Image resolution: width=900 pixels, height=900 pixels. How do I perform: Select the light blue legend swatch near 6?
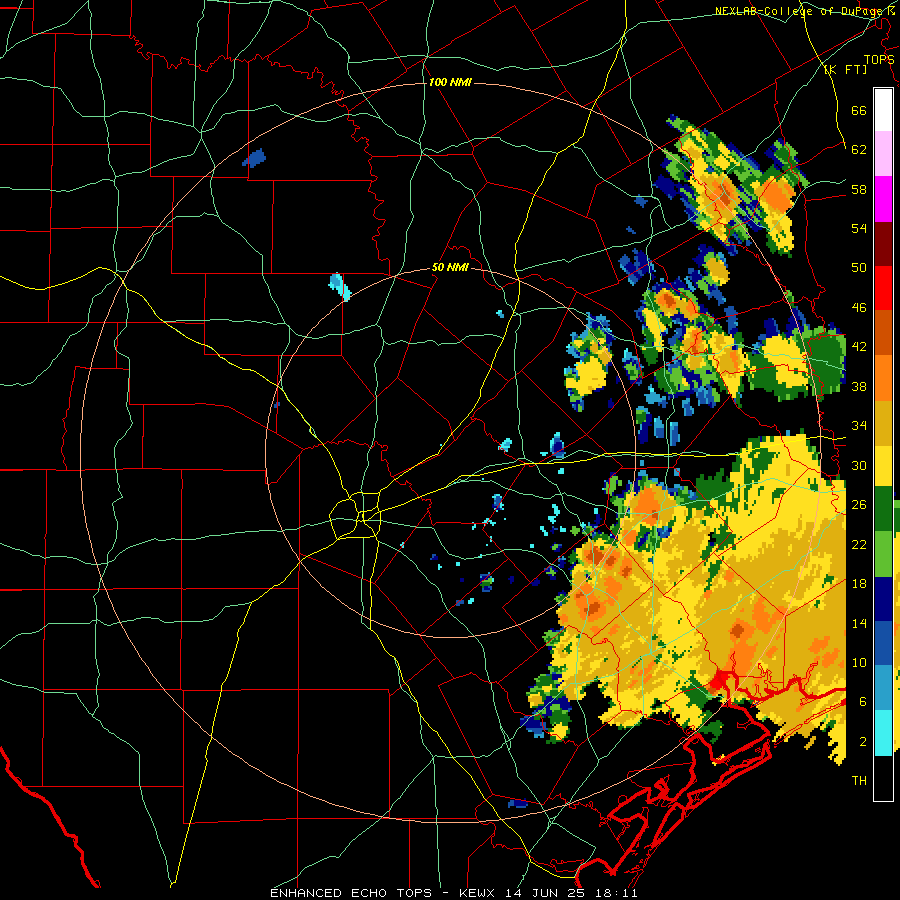coord(883,688)
